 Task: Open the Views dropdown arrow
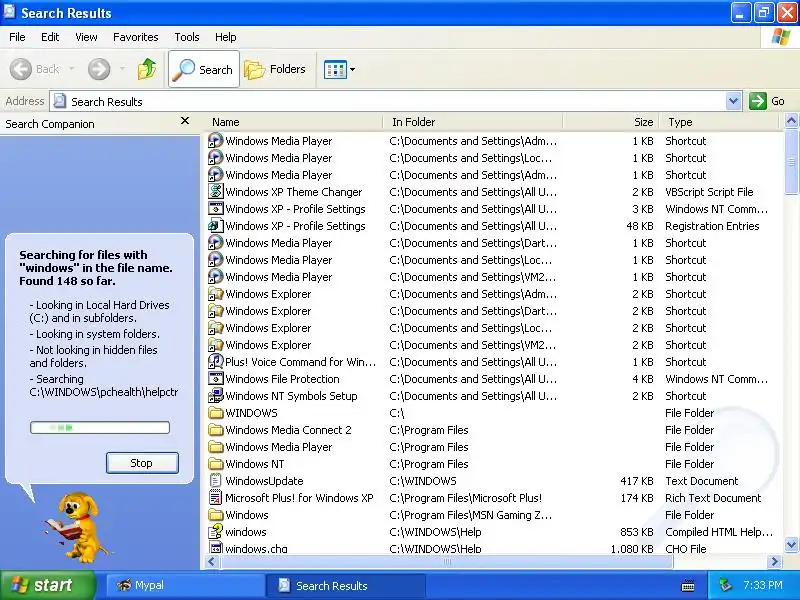pos(353,69)
